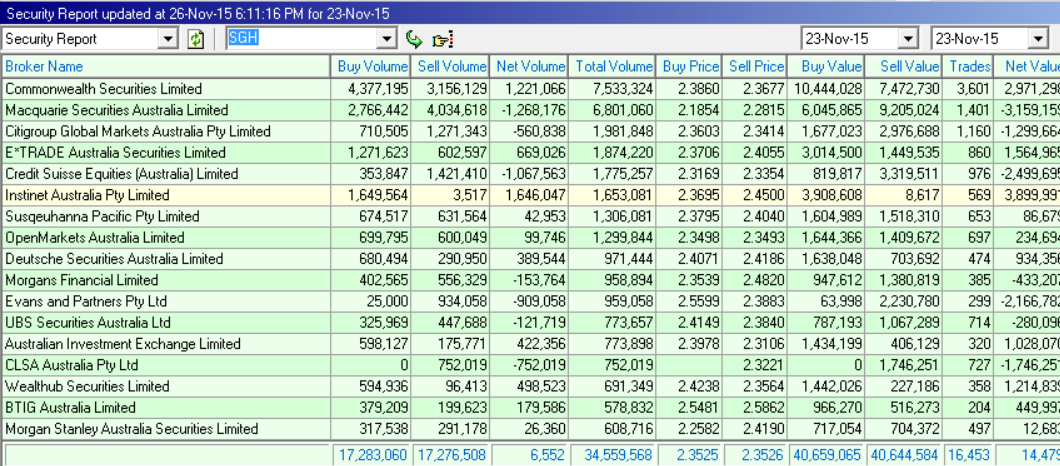Sort by Total Volume column header
Image resolution: width=1060 pixels, height=466 pixels.
point(612,66)
